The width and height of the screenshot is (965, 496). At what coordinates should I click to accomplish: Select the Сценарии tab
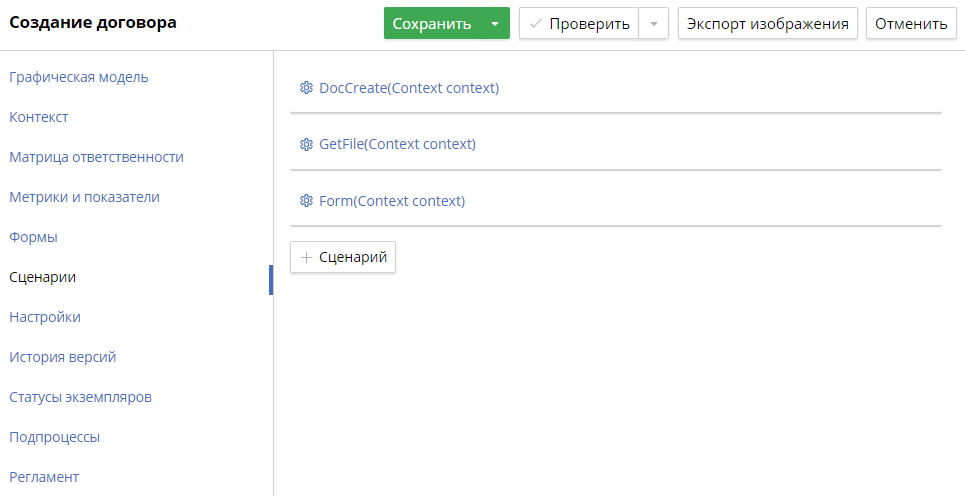click(42, 277)
